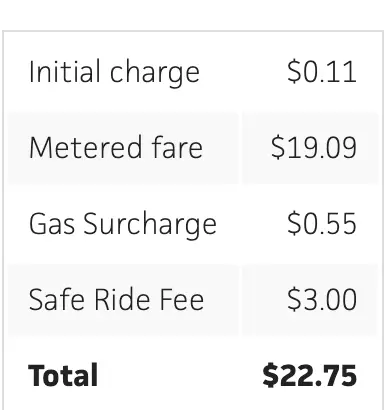Click the word 'Safe' in Safe Ride Fee

(58, 299)
